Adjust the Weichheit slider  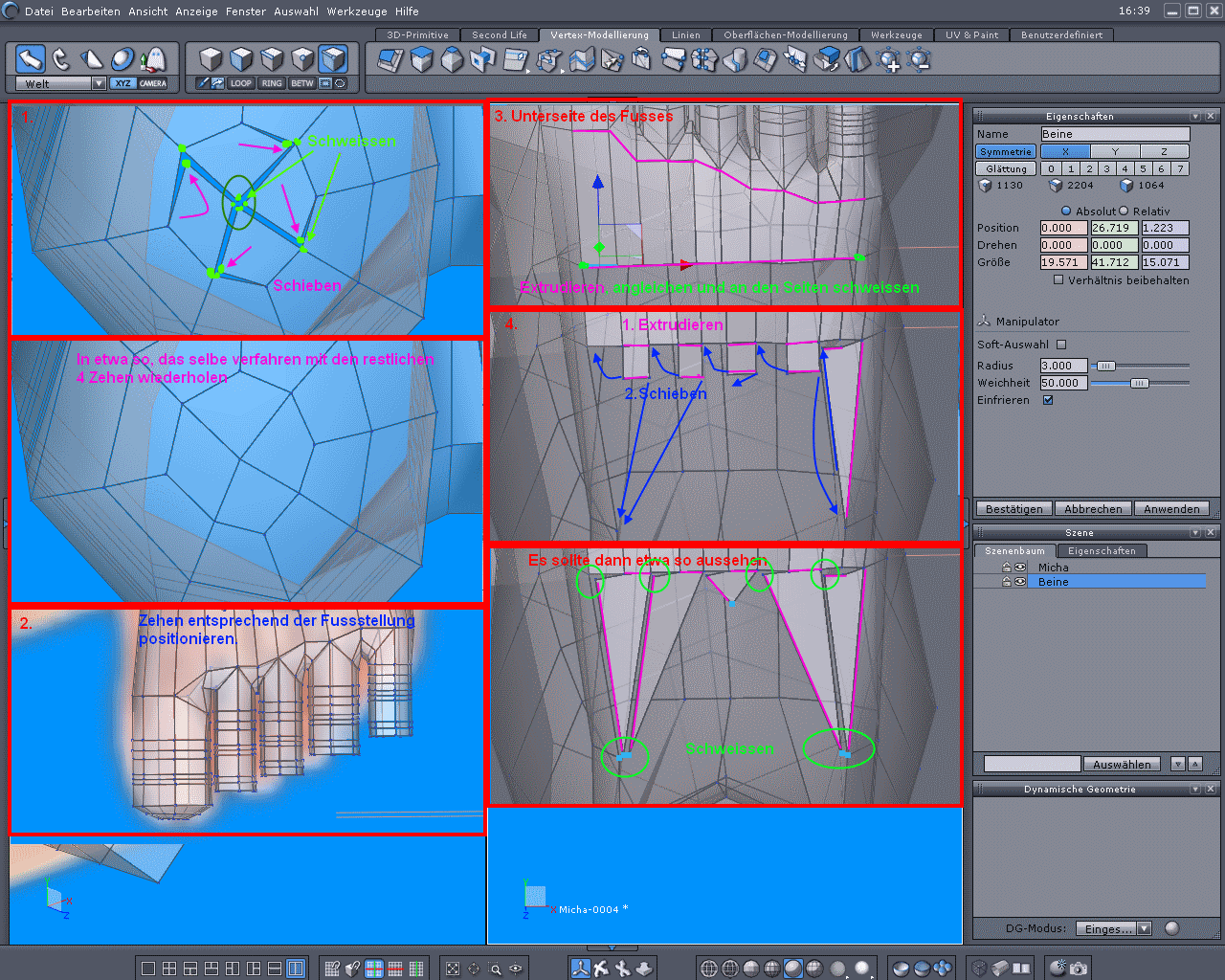(1140, 383)
